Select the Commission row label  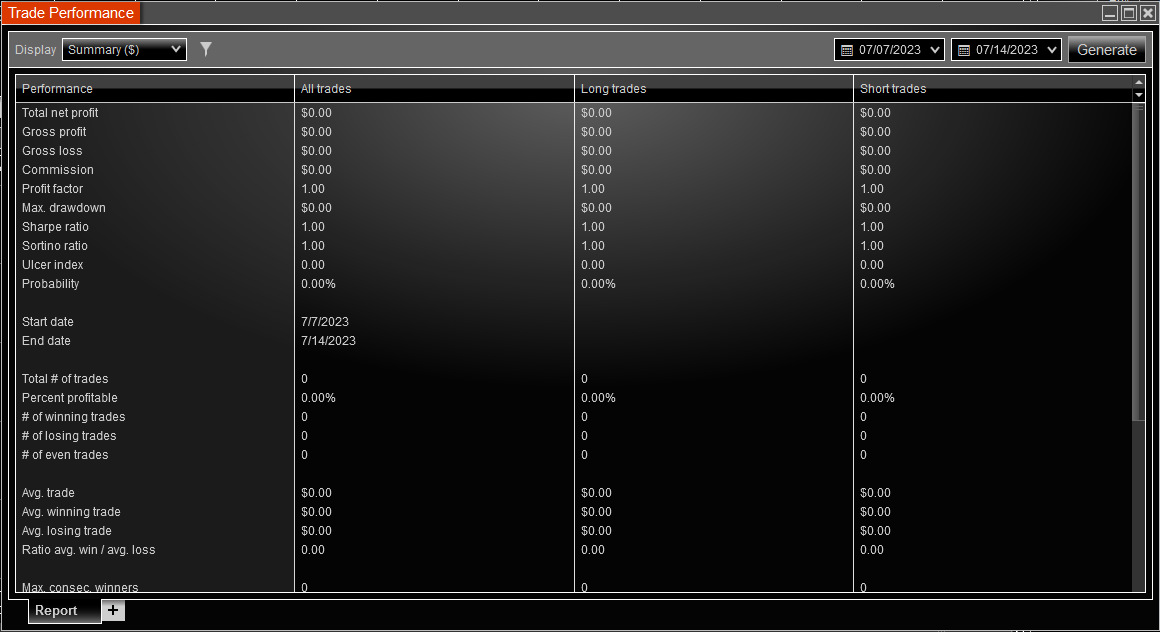58,170
